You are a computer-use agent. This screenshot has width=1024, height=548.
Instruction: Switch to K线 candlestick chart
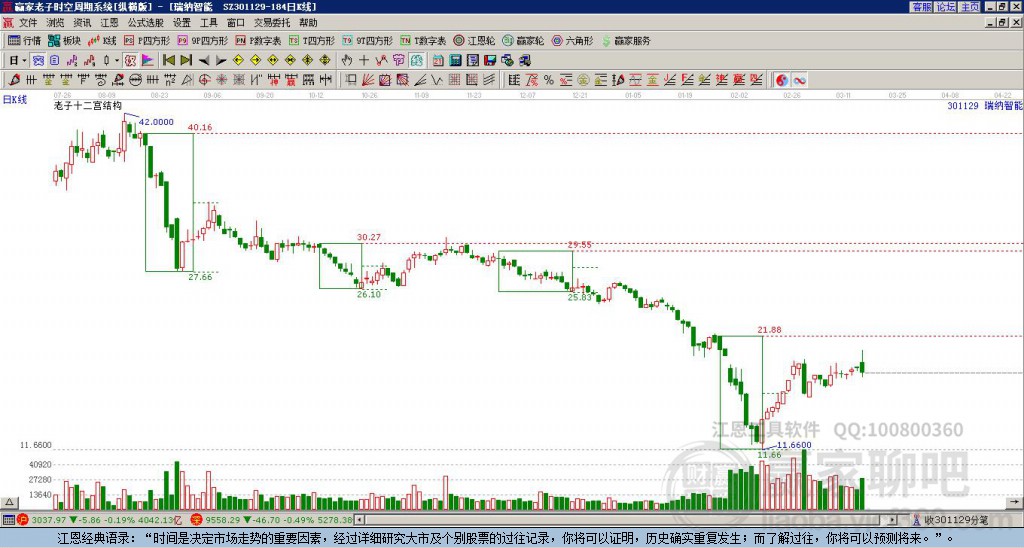pos(102,40)
